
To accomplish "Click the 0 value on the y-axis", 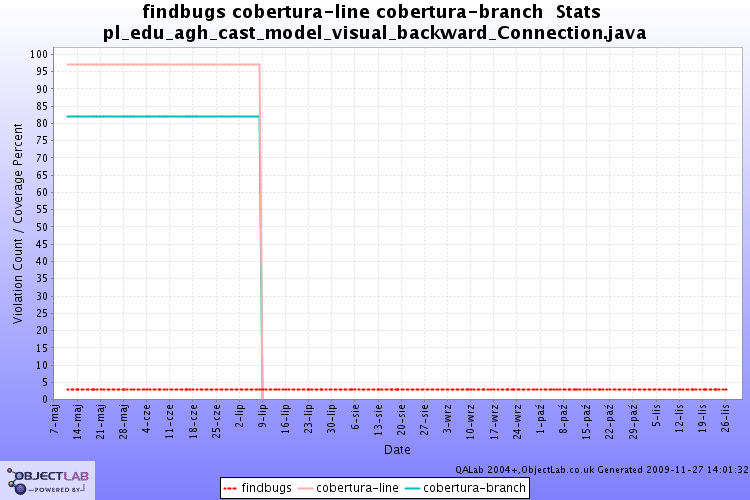I will pyautogui.click(x=45, y=400).
